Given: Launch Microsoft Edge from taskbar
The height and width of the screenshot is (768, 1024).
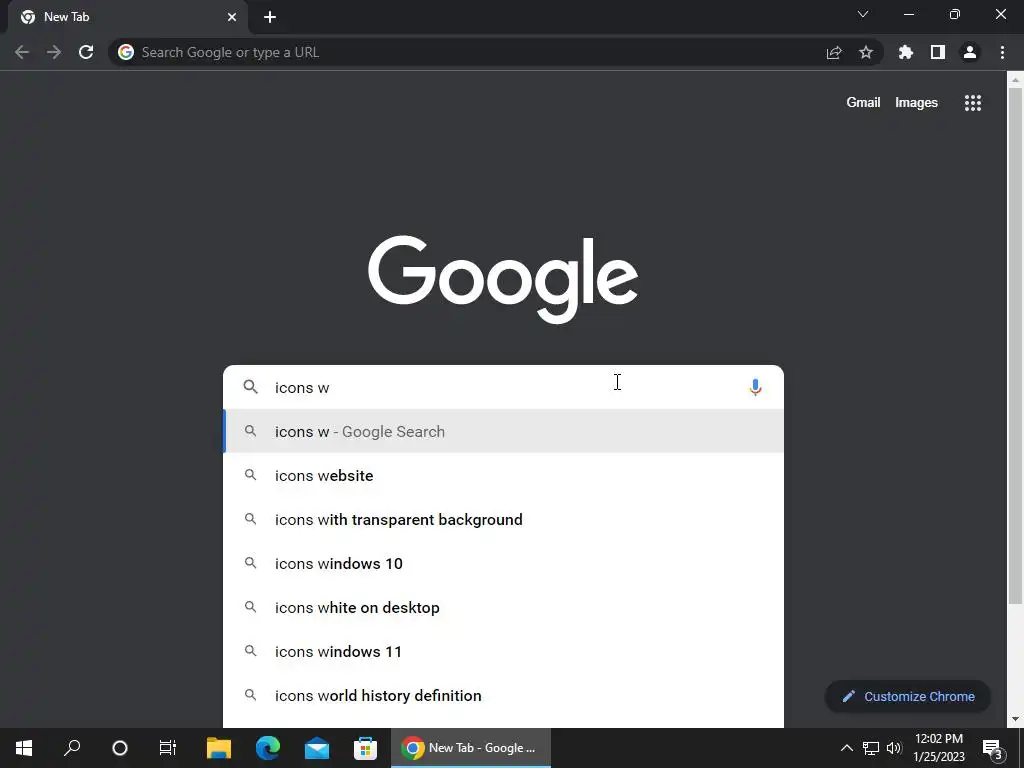Looking at the screenshot, I should [268, 748].
